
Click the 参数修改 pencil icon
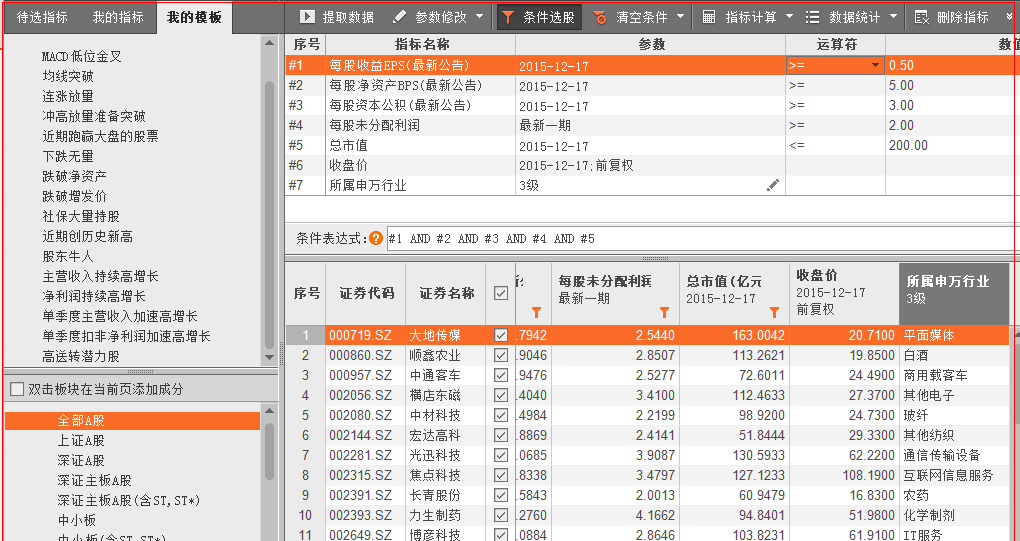399,17
